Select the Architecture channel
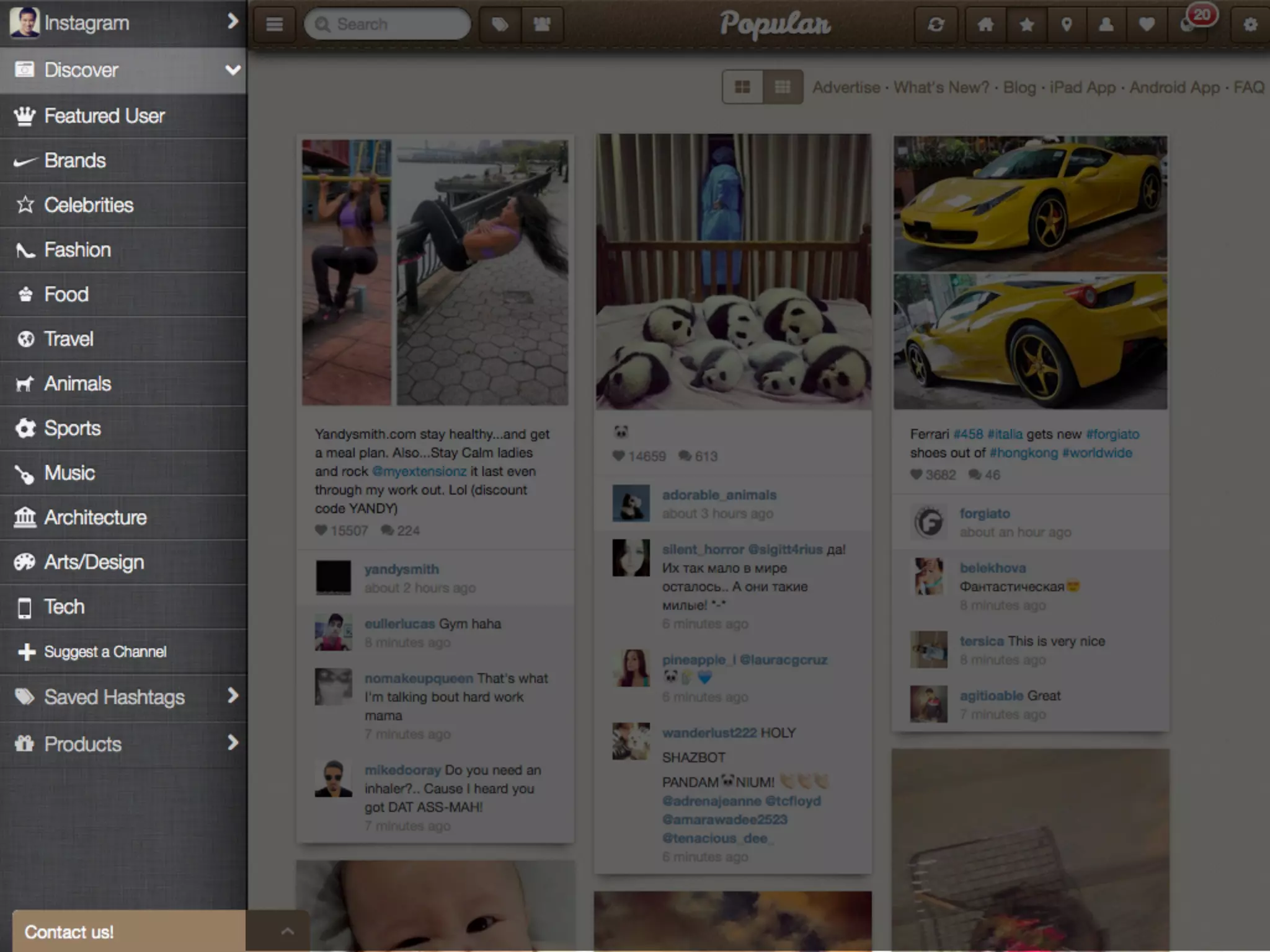 point(95,518)
